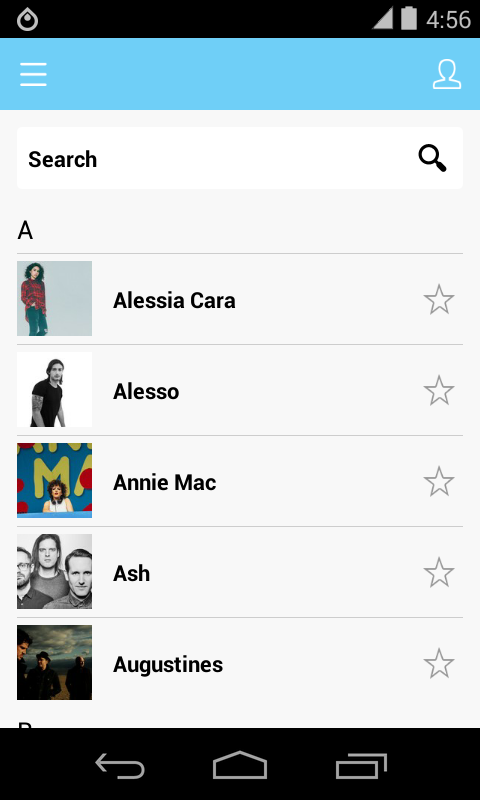Open Alessia Cara artist photo
Image resolution: width=480 pixels, height=800 pixels.
coord(55,298)
